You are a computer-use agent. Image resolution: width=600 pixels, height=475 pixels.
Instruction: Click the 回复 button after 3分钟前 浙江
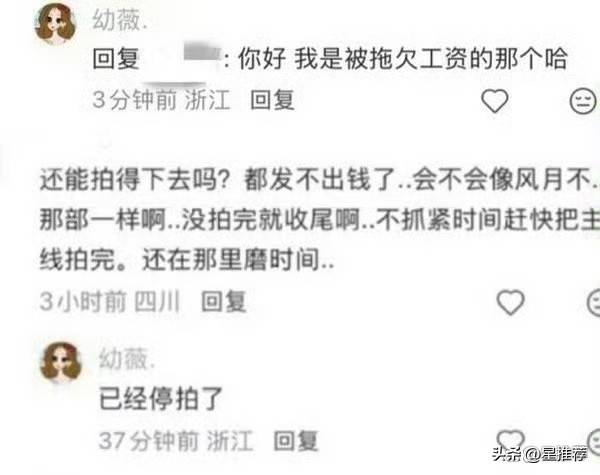point(272,100)
